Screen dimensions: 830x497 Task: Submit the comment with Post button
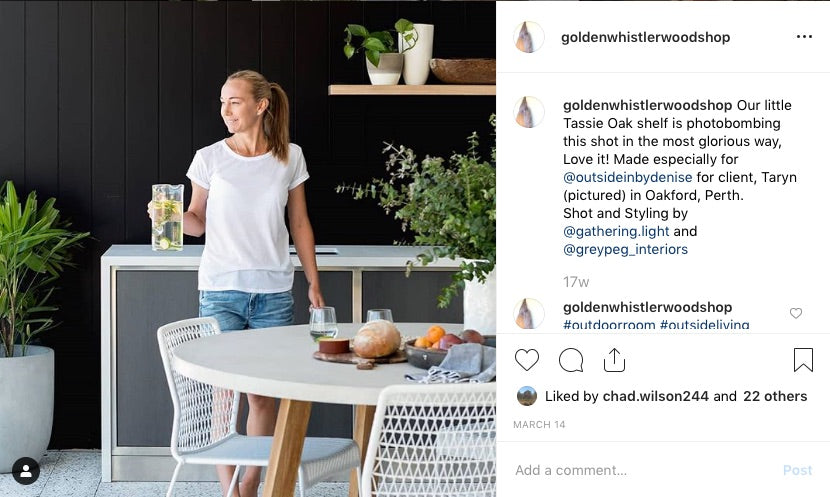pyautogui.click(x=797, y=470)
